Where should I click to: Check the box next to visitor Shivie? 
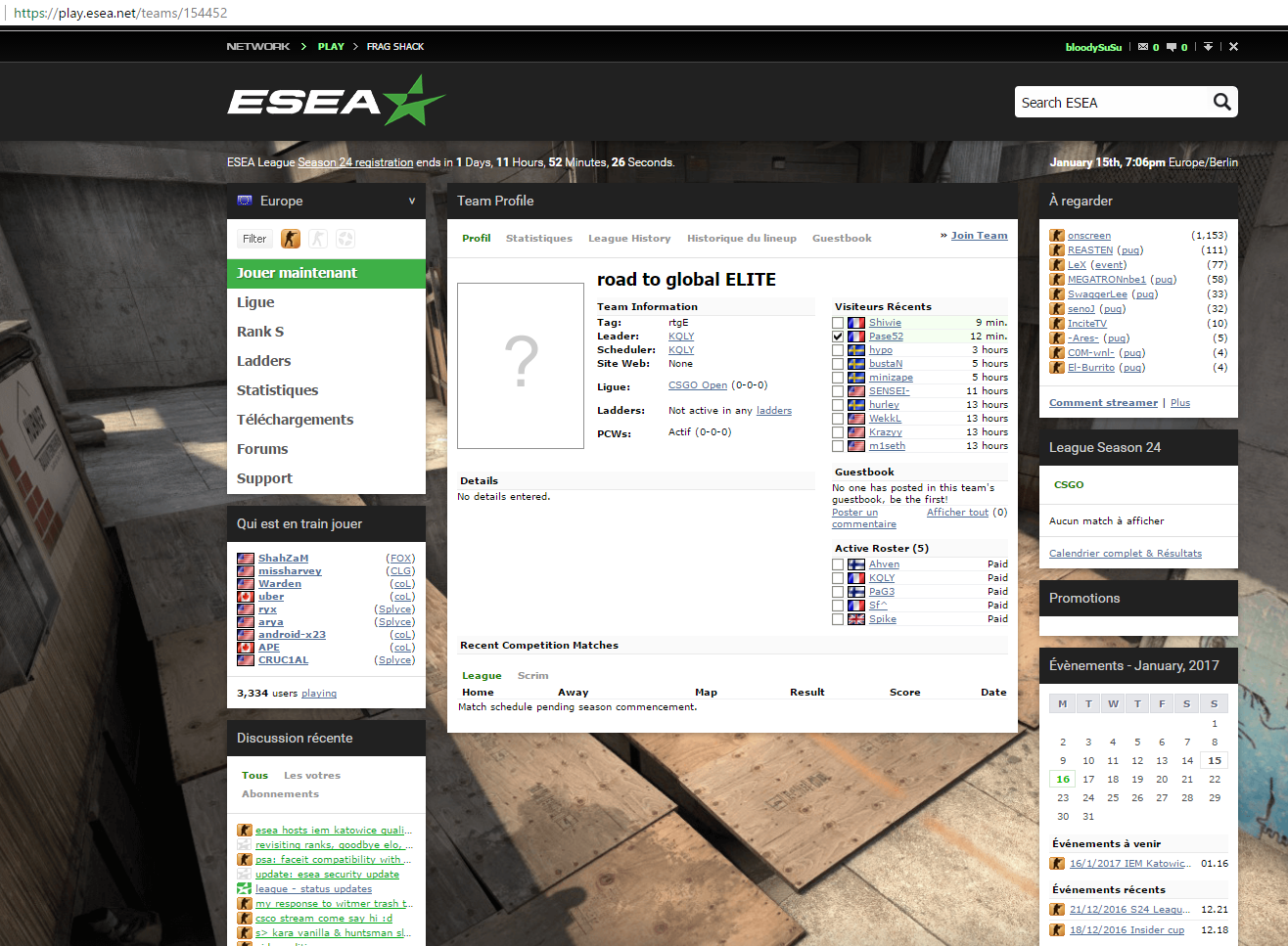coord(838,323)
